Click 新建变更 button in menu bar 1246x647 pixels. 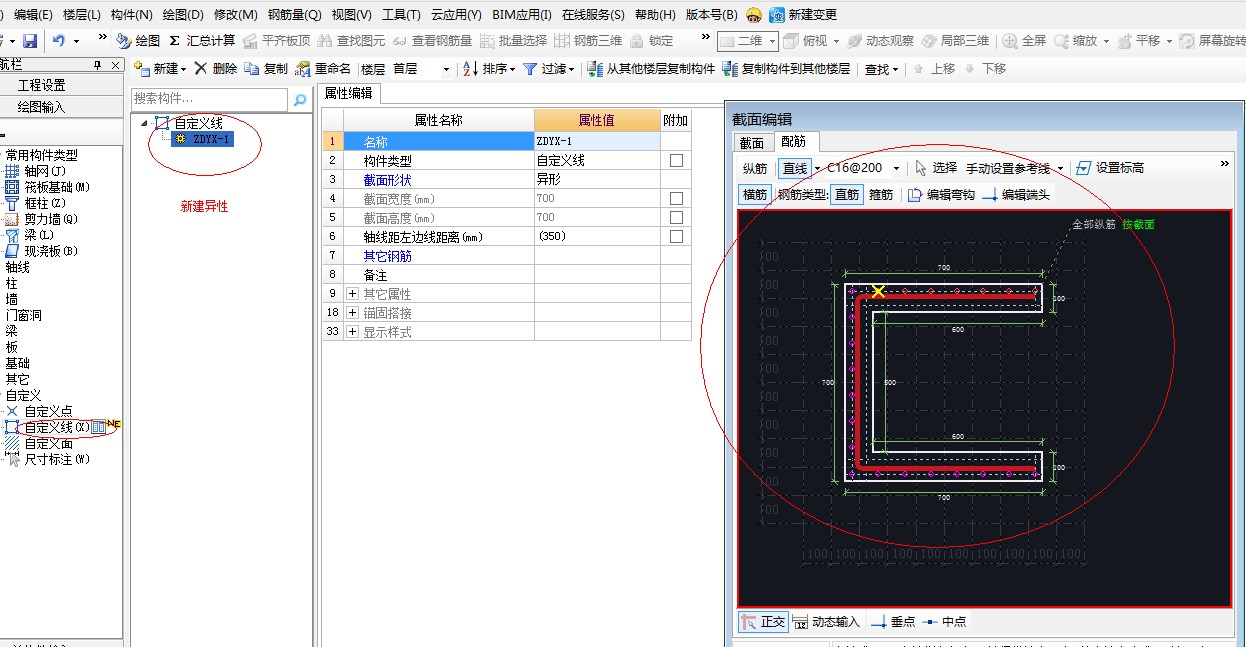803,15
